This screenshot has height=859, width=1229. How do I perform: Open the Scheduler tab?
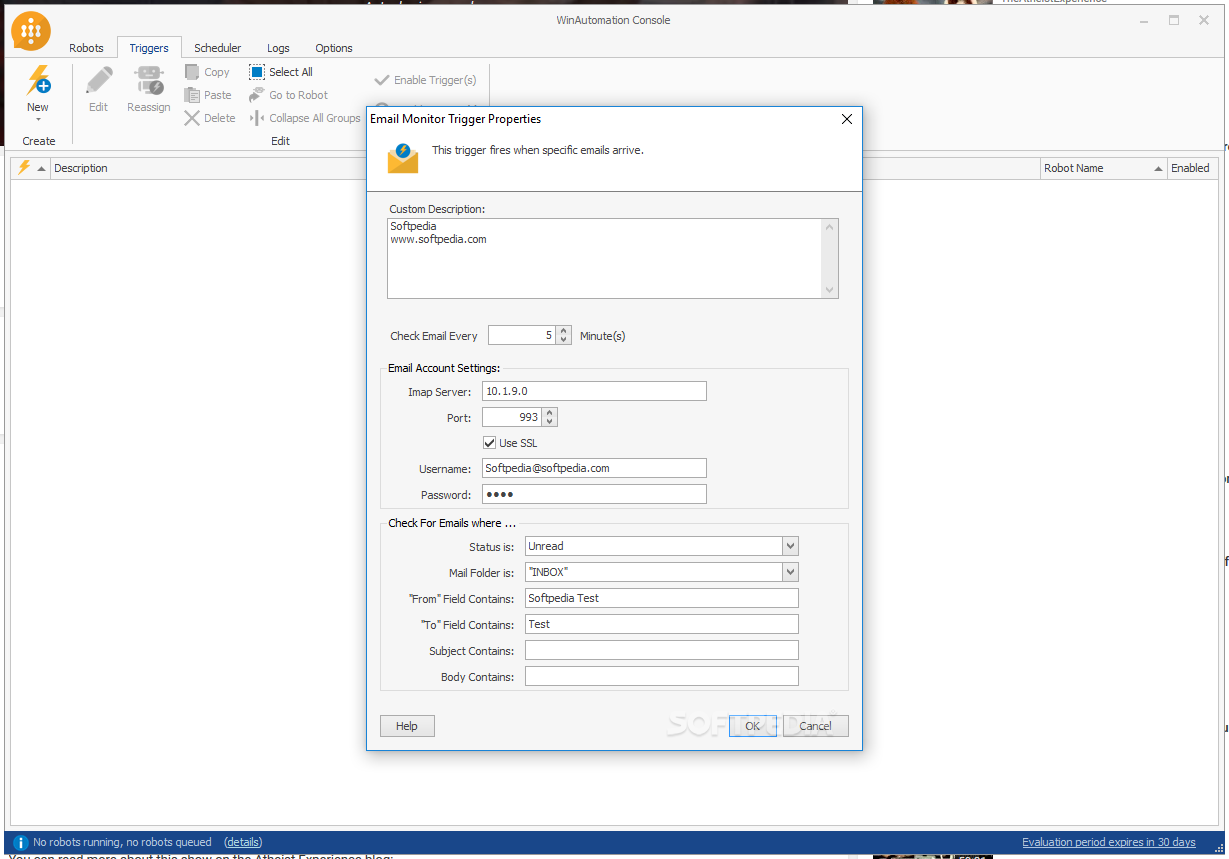[218, 48]
